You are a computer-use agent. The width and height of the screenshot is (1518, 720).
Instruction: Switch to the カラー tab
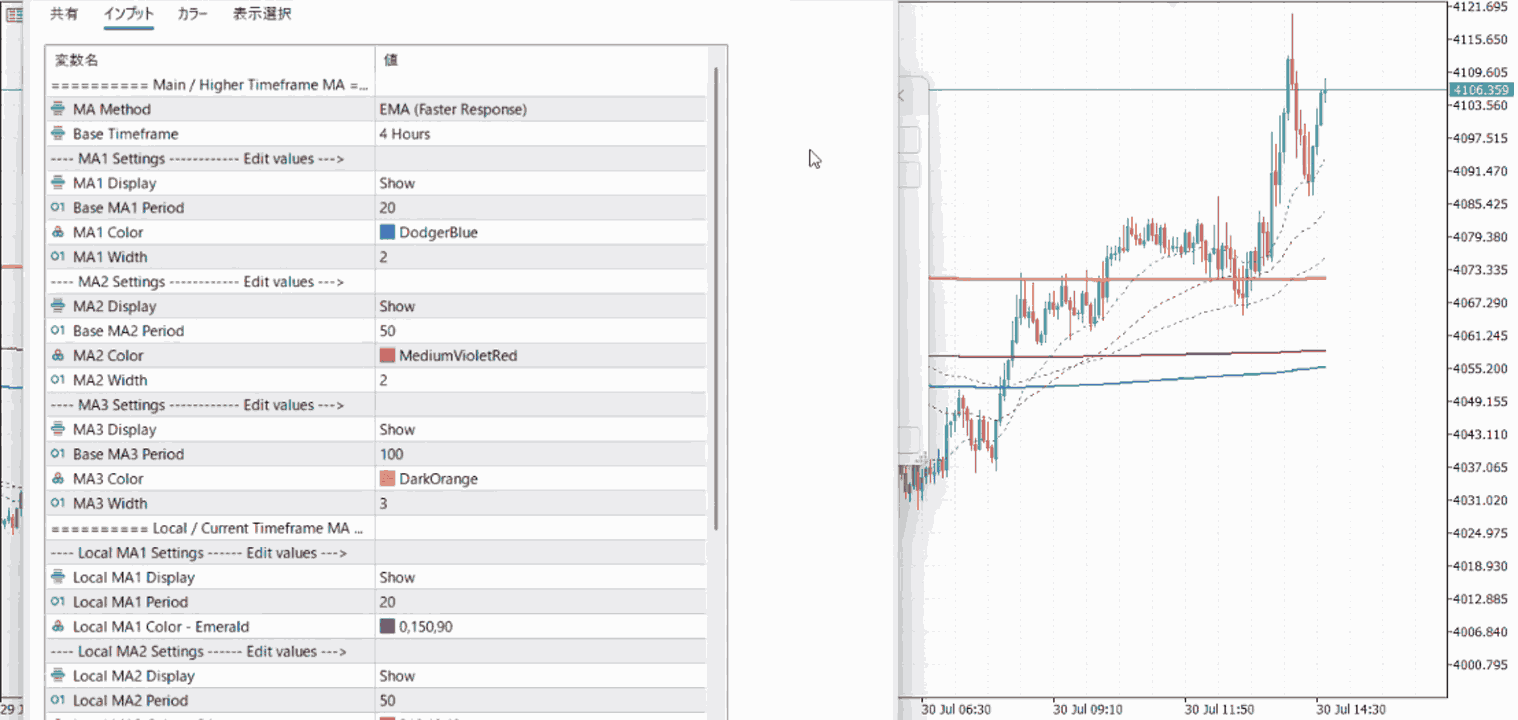coord(192,14)
